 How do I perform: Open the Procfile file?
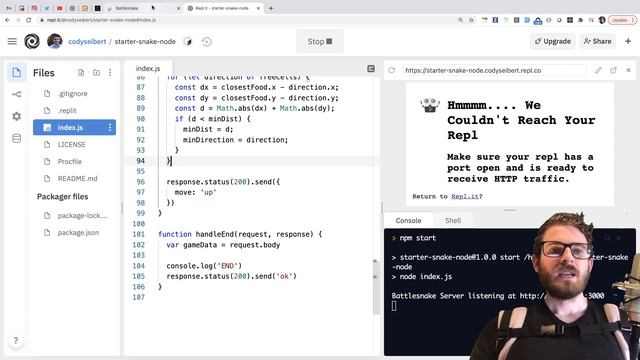coord(74,162)
